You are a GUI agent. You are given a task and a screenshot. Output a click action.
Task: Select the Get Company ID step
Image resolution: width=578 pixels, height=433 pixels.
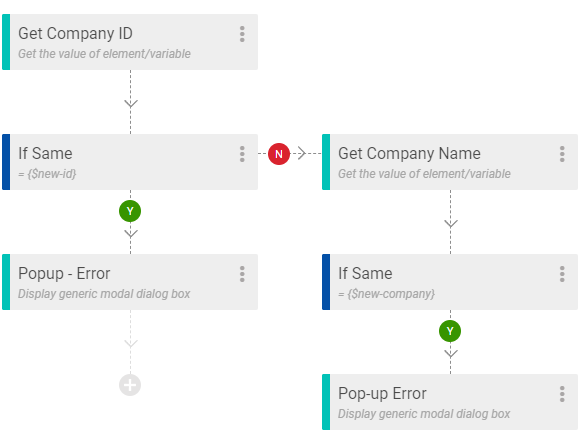(130, 42)
